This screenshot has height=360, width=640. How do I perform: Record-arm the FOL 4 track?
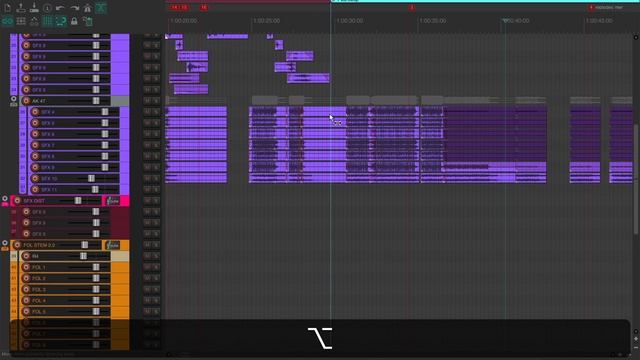pyautogui.click(x=26, y=300)
